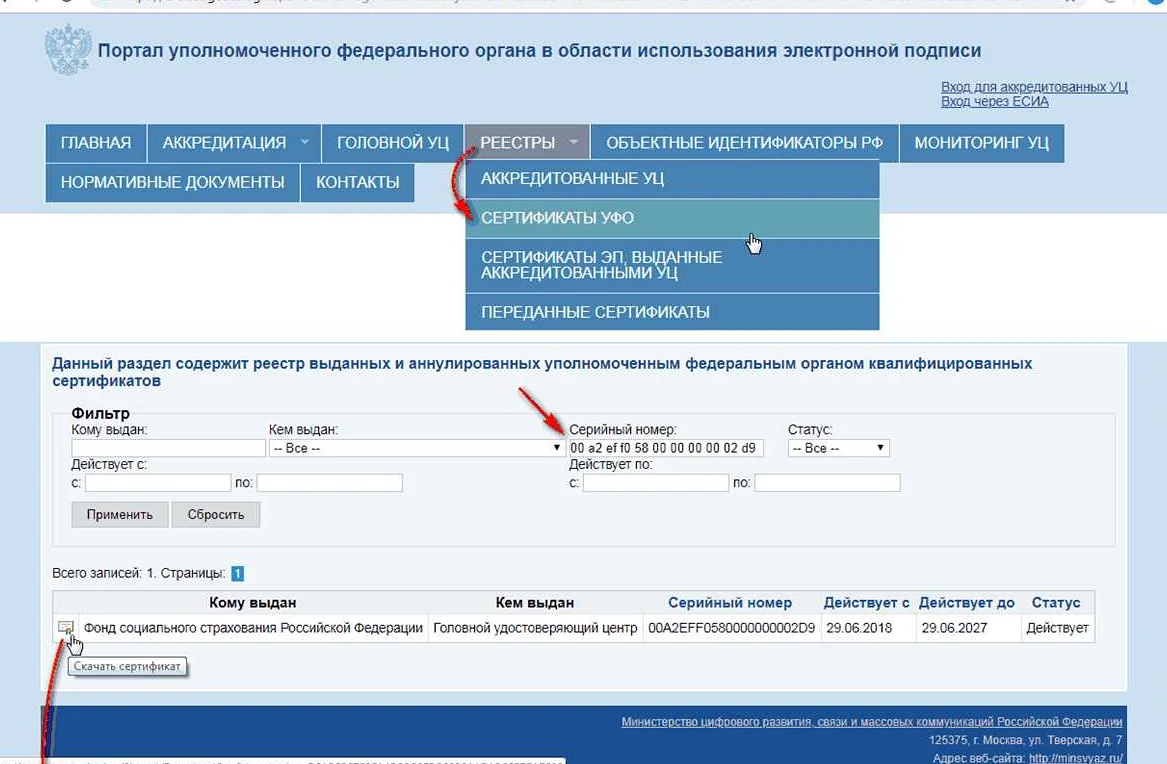Open the ГОЛОВНОЙ УЦ menu item
Screen dimensions: 1167x764
tap(393, 143)
